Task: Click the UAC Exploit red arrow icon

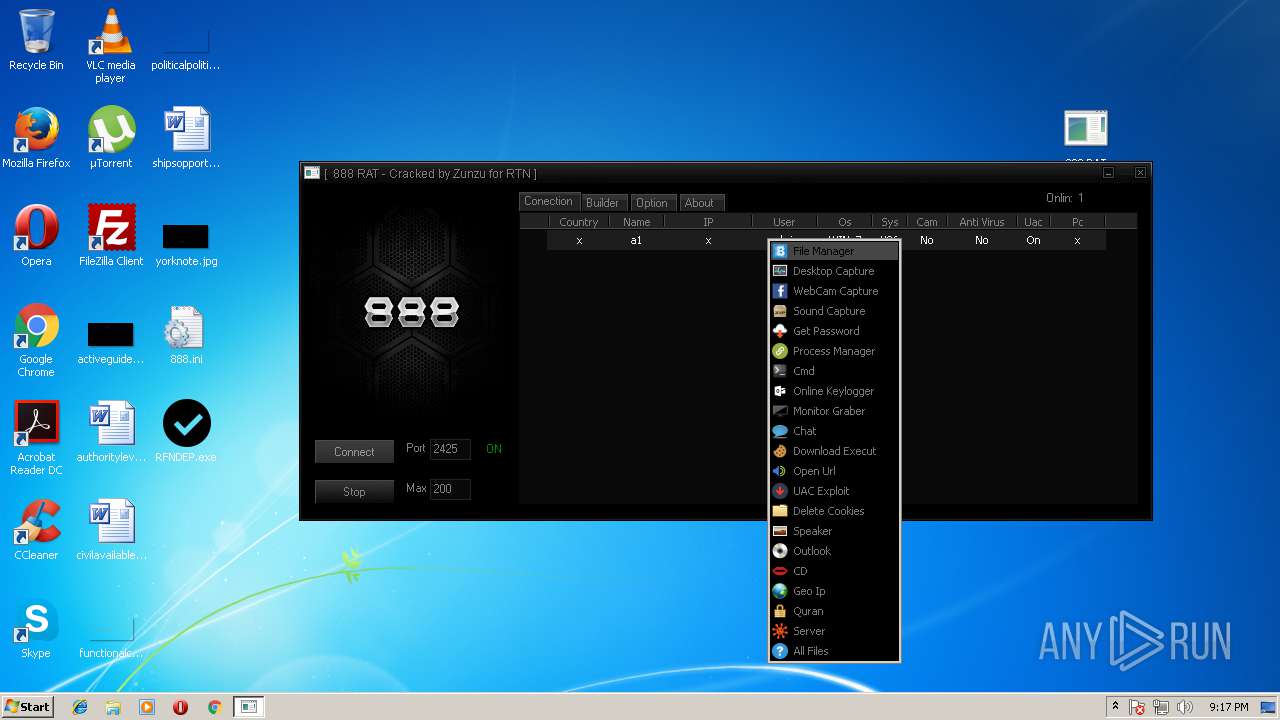Action: point(780,491)
